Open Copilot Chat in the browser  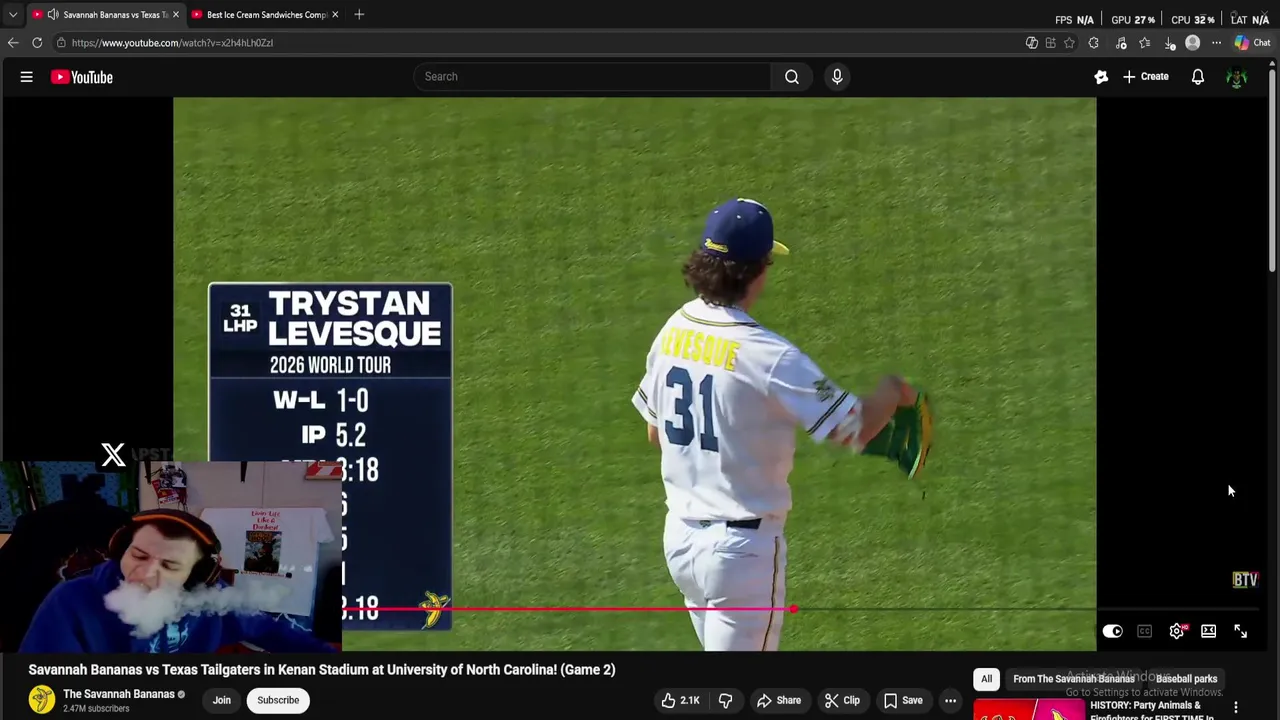click(x=1252, y=43)
